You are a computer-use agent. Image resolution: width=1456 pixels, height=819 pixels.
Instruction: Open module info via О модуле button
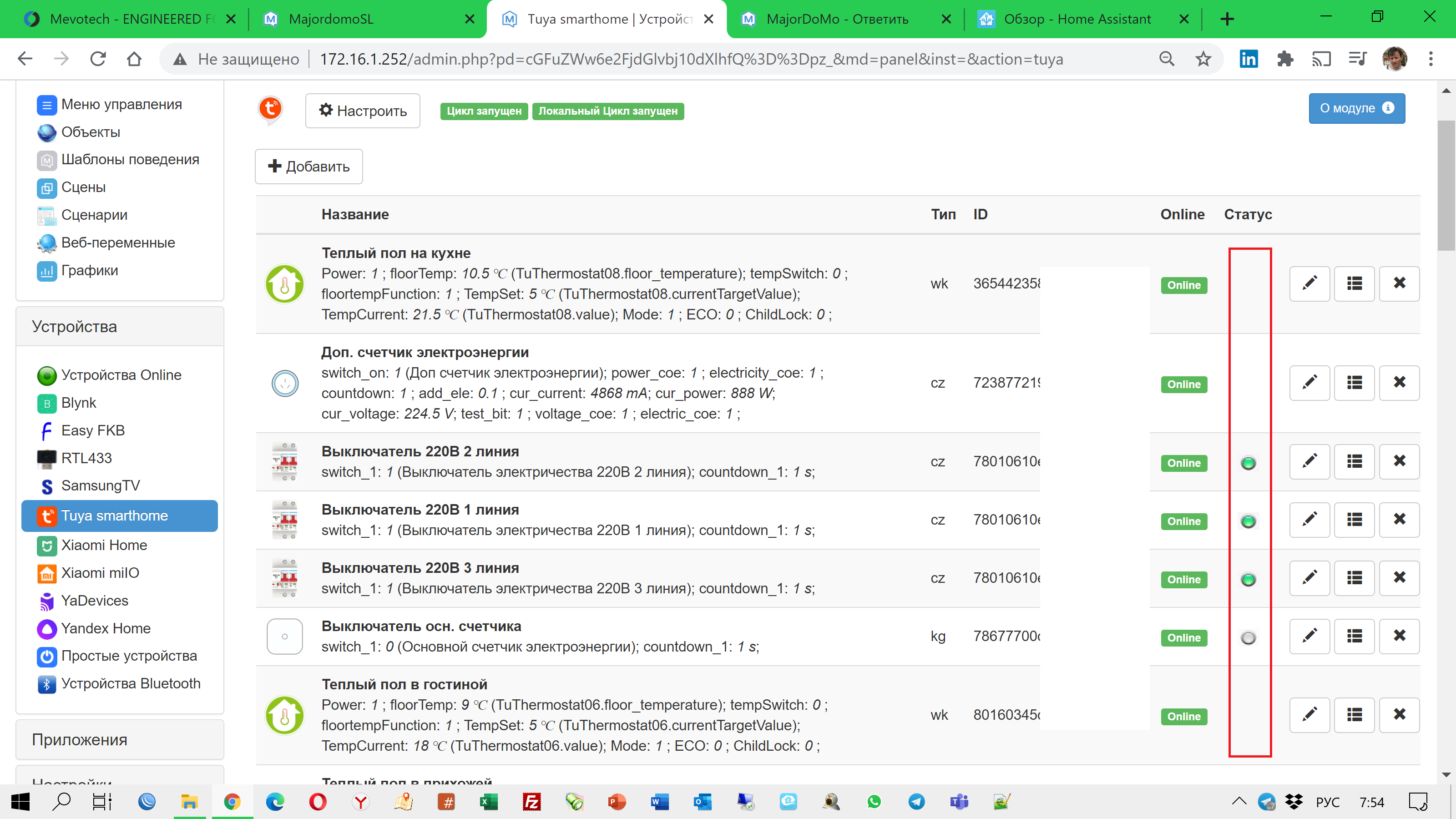click(x=1356, y=108)
